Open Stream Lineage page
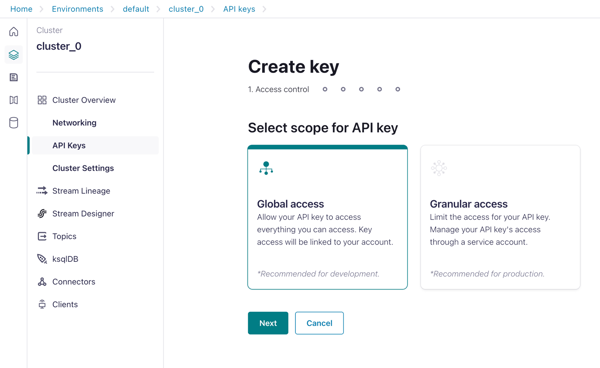 tap(81, 191)
